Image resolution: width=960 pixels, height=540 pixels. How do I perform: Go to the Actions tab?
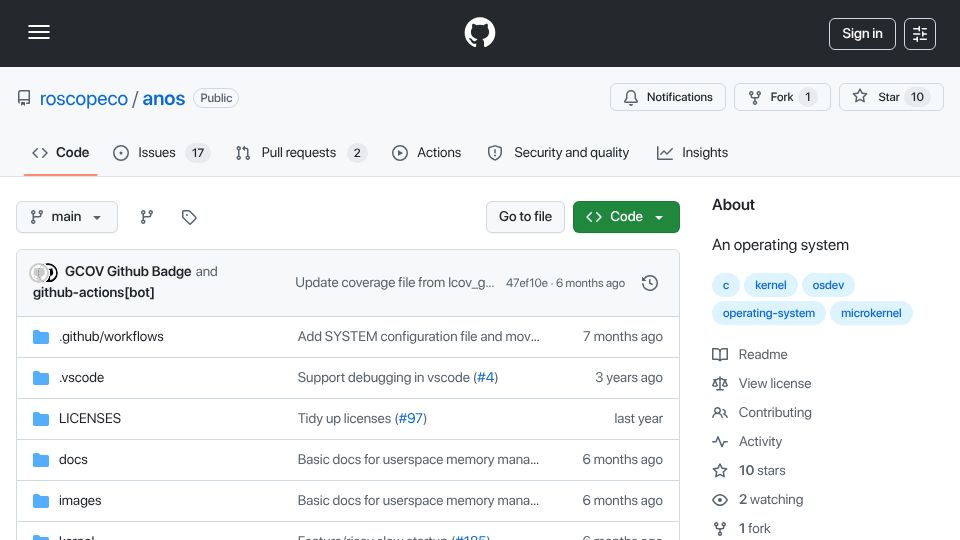point(427,152)
